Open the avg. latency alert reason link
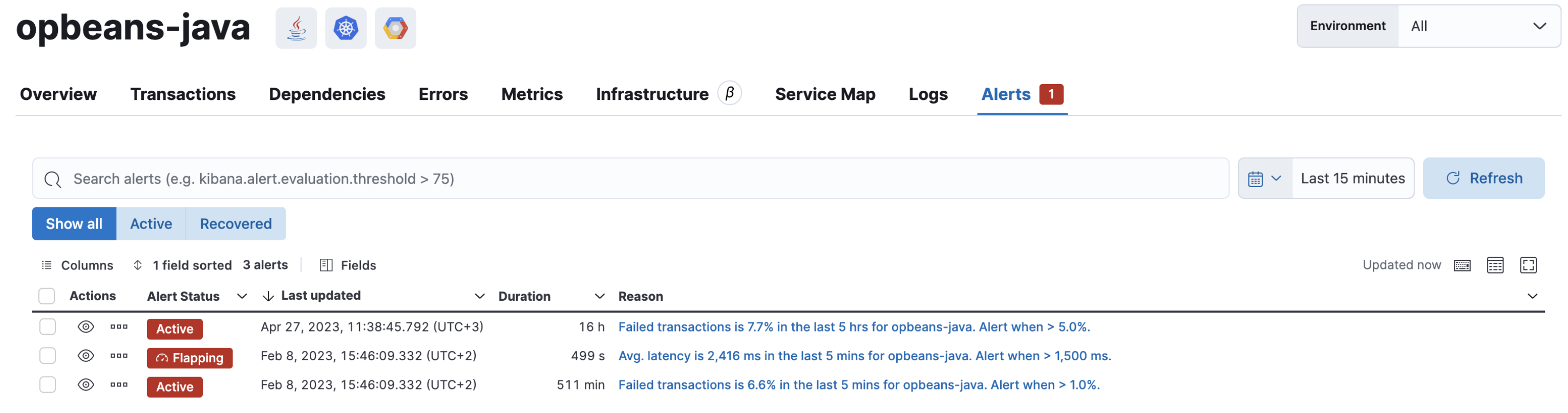Image resolution: width=1568 pixels, height=413 pixels. pos(864,356)
